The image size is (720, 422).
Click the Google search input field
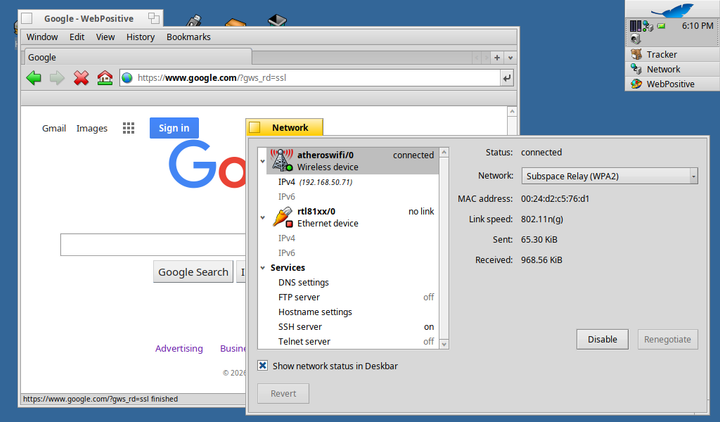[x=153, y=245]
